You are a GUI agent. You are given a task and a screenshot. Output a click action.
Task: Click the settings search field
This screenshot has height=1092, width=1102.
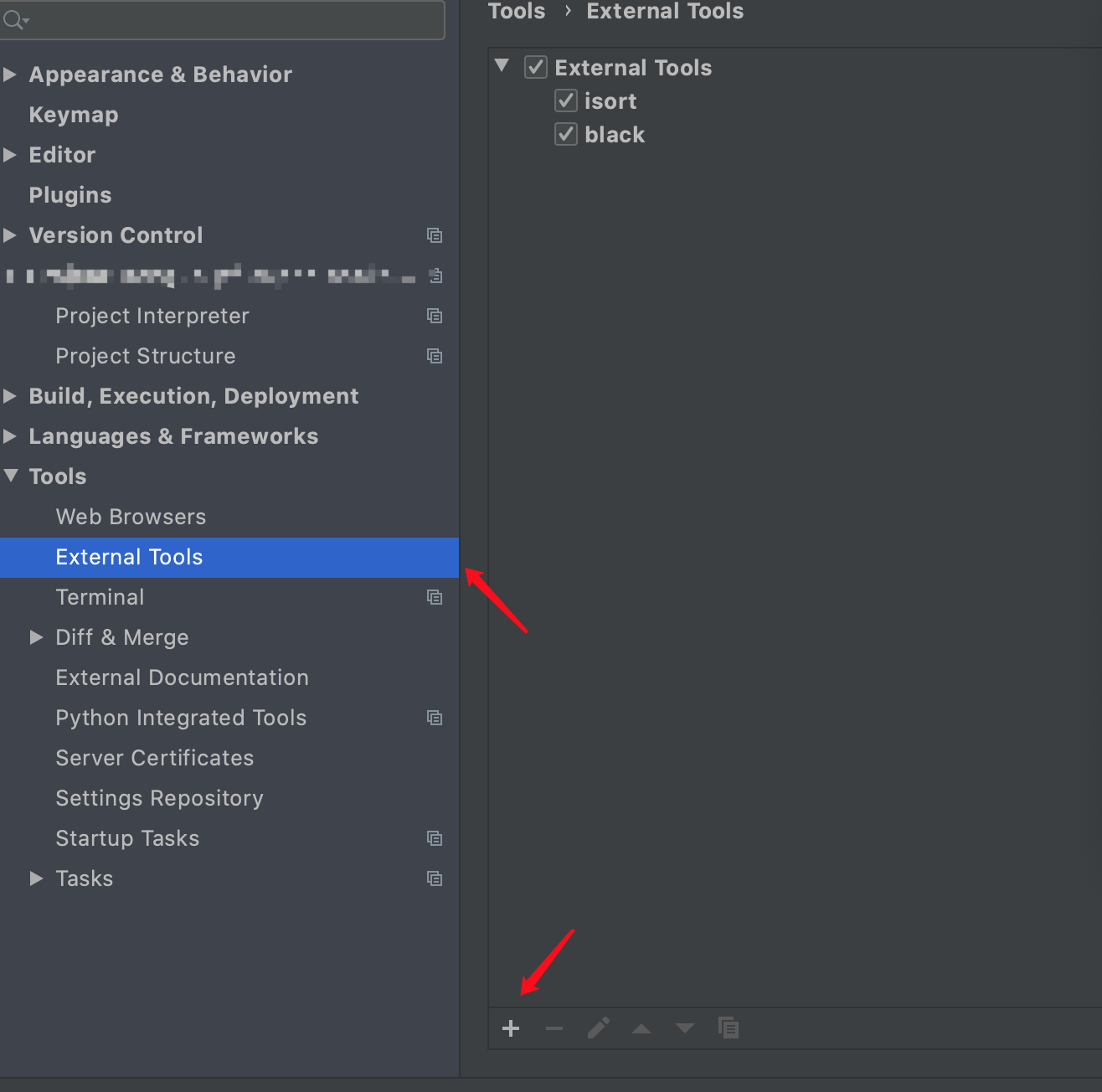coord(222,19)
